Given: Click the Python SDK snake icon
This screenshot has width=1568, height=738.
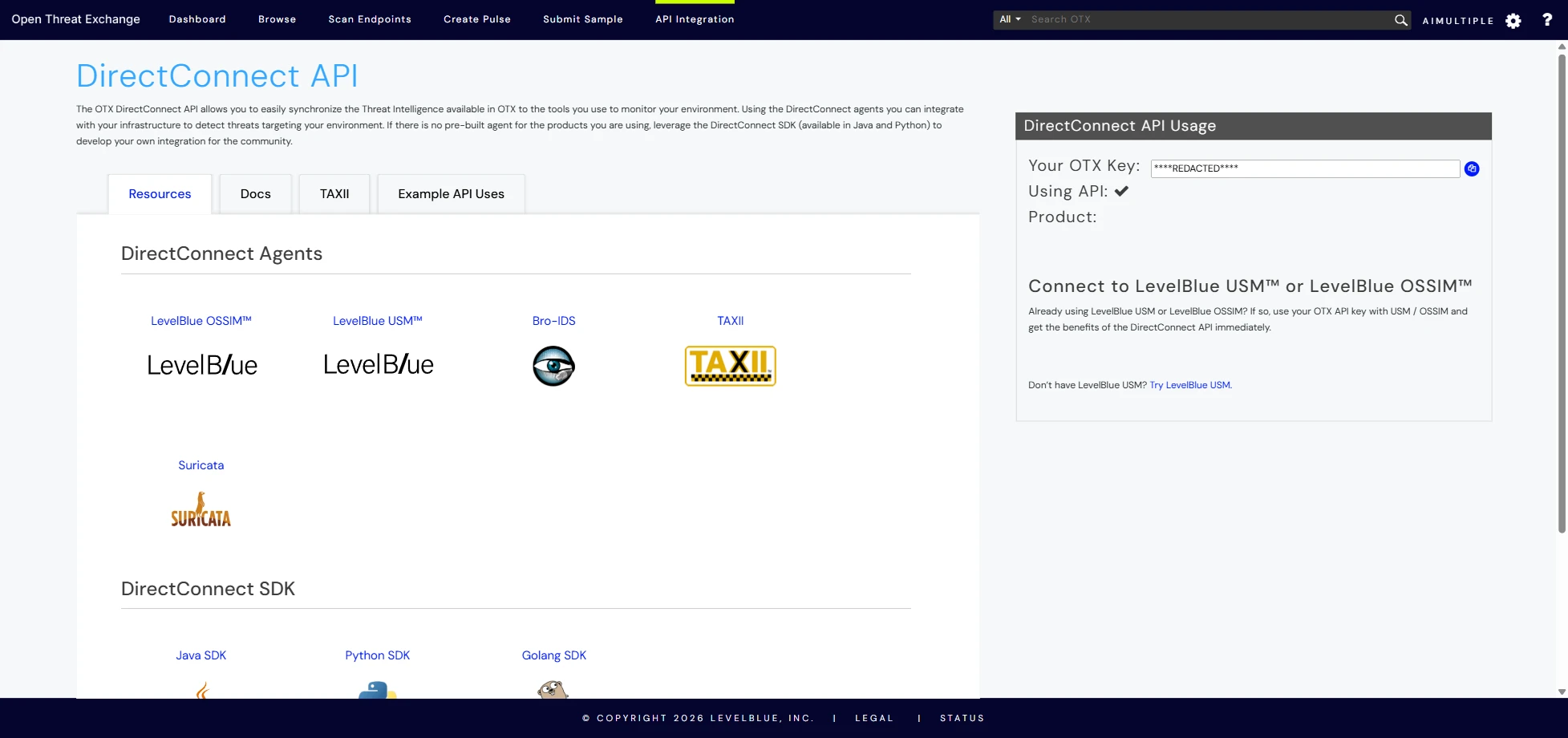Looking at the screenshot, I should pyautogui.click(x=377, y=690).
